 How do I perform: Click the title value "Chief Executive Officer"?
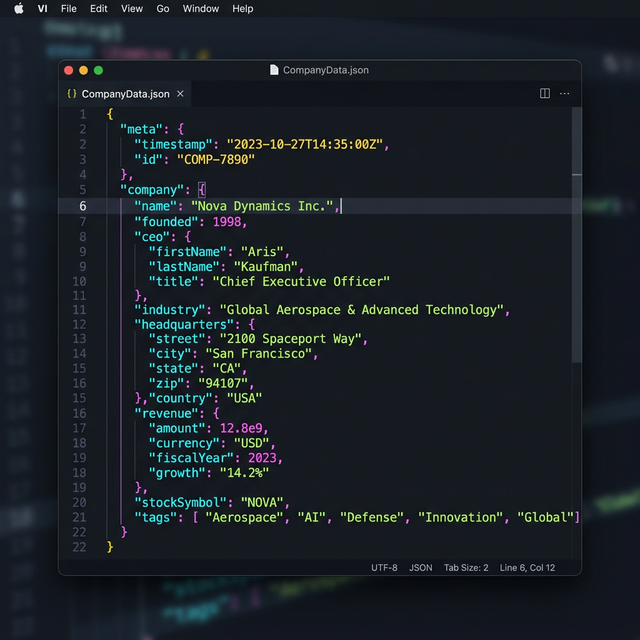click(x=301, y=281)
